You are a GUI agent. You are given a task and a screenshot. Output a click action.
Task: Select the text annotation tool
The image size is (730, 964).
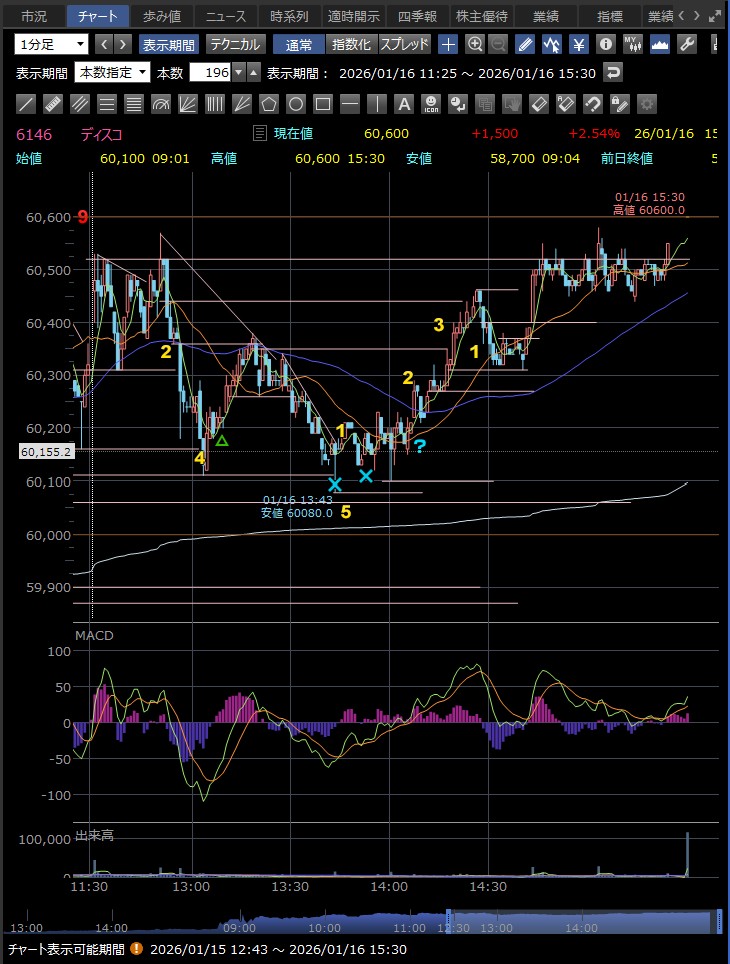point(404,104)
